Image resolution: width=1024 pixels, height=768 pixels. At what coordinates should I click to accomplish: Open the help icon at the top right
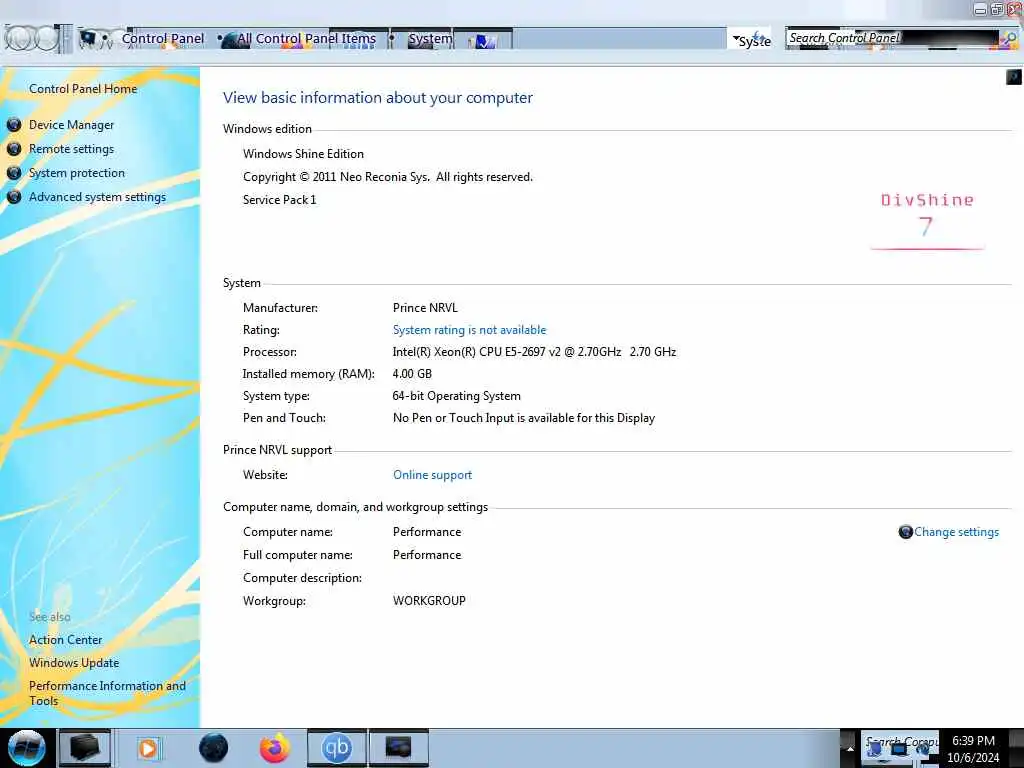tap(1014, 77)
